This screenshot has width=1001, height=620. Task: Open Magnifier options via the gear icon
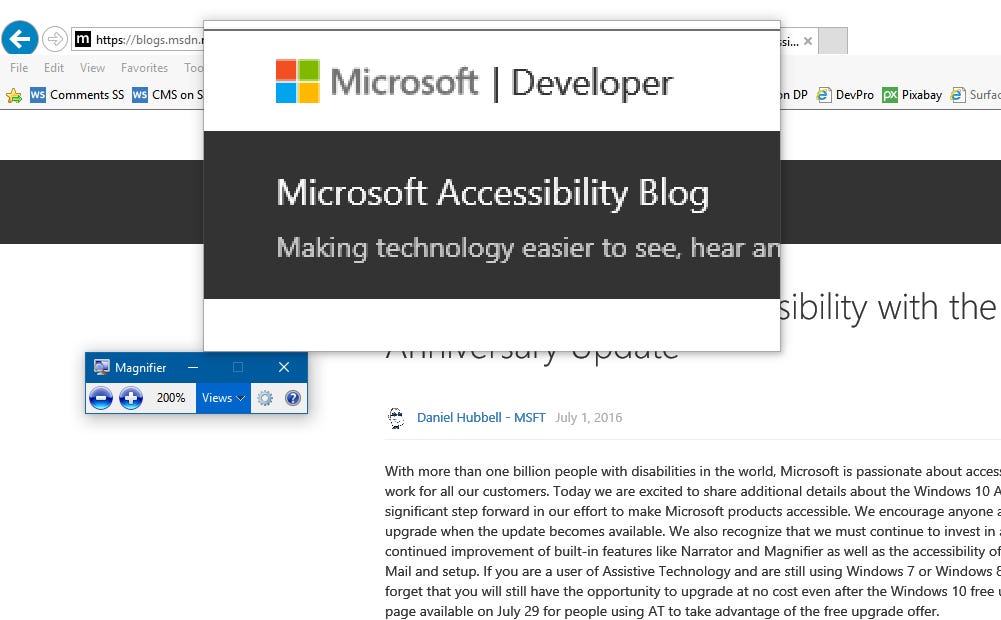264,398
